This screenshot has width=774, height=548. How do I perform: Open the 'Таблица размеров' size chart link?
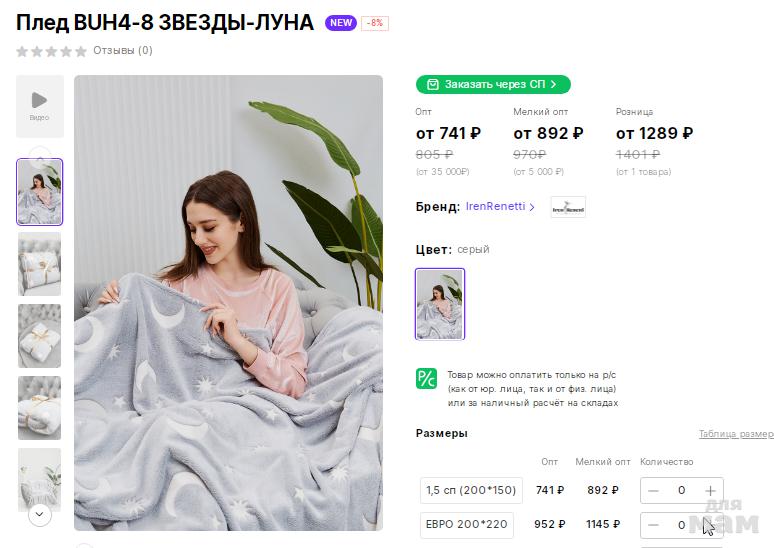(735, 434)
